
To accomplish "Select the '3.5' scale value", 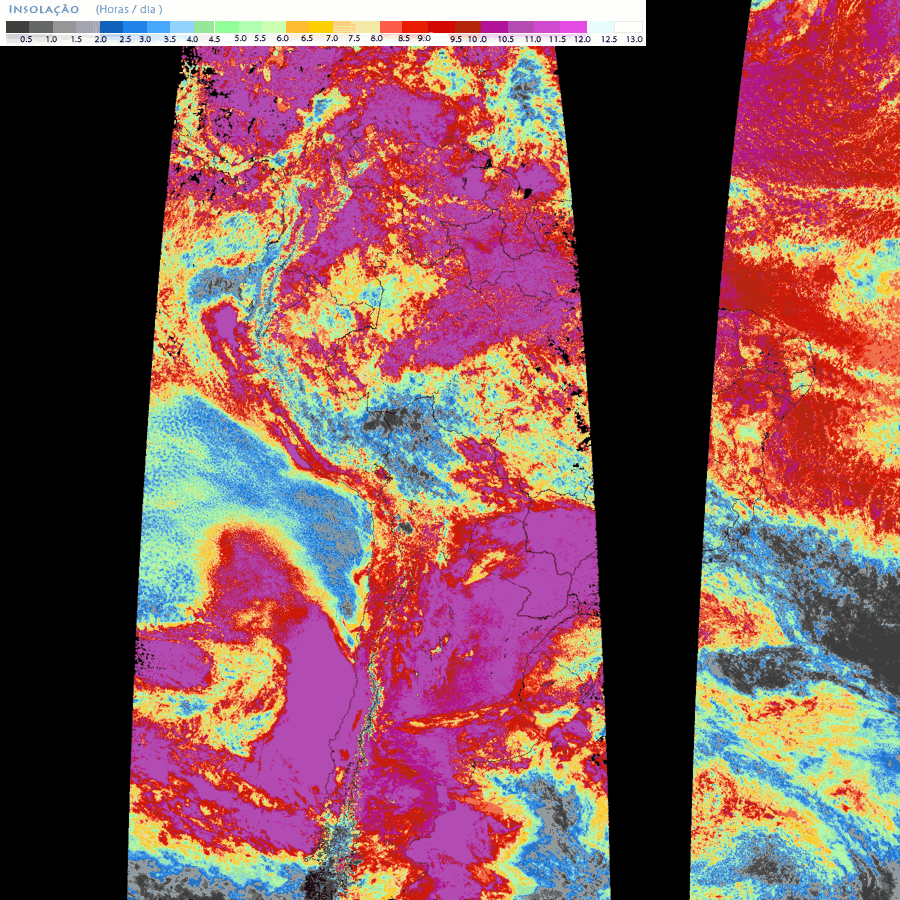I will click(x=170, y=39).
